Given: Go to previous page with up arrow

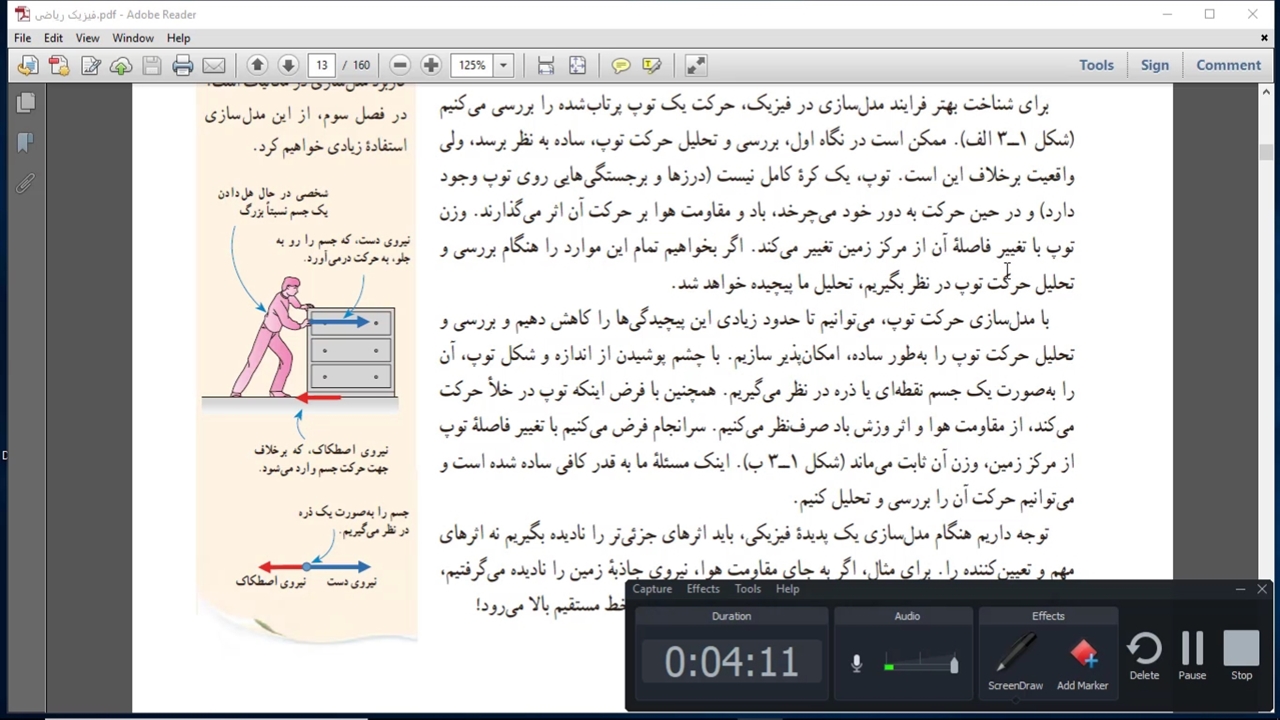Looking at the screenshot, I should 257,66.
